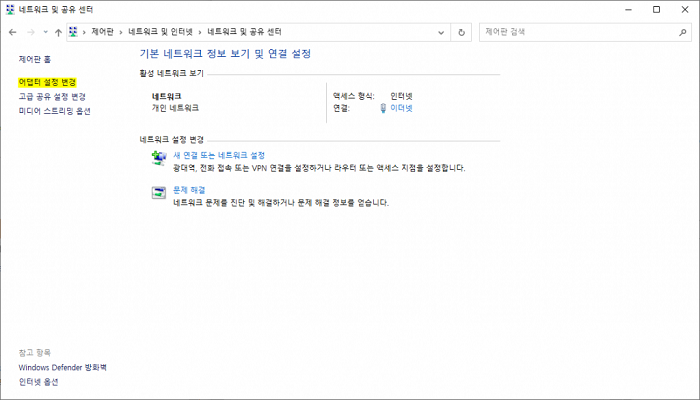Open Windows Defender 방화벽 link
Image resolution: width=700 pixels, height=400 pixels.
click(x=62, y=368)
